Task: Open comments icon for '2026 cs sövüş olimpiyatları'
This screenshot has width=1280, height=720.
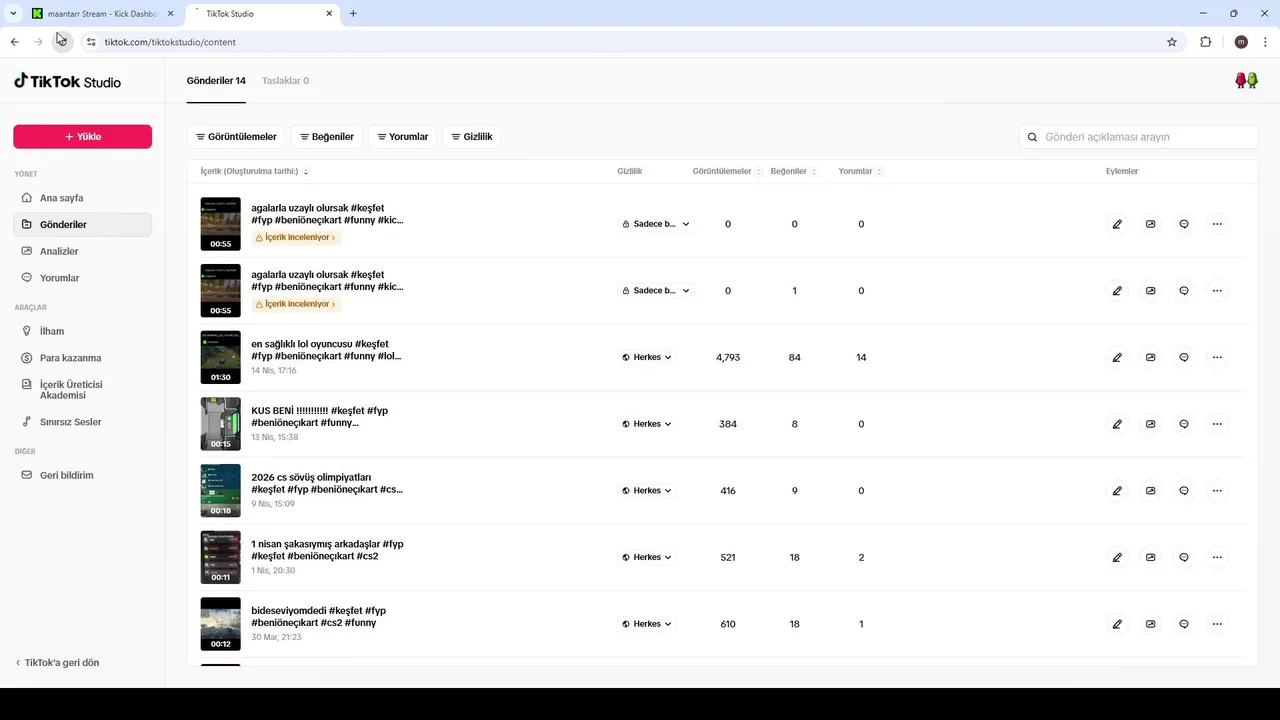Action: [1184, 491]
